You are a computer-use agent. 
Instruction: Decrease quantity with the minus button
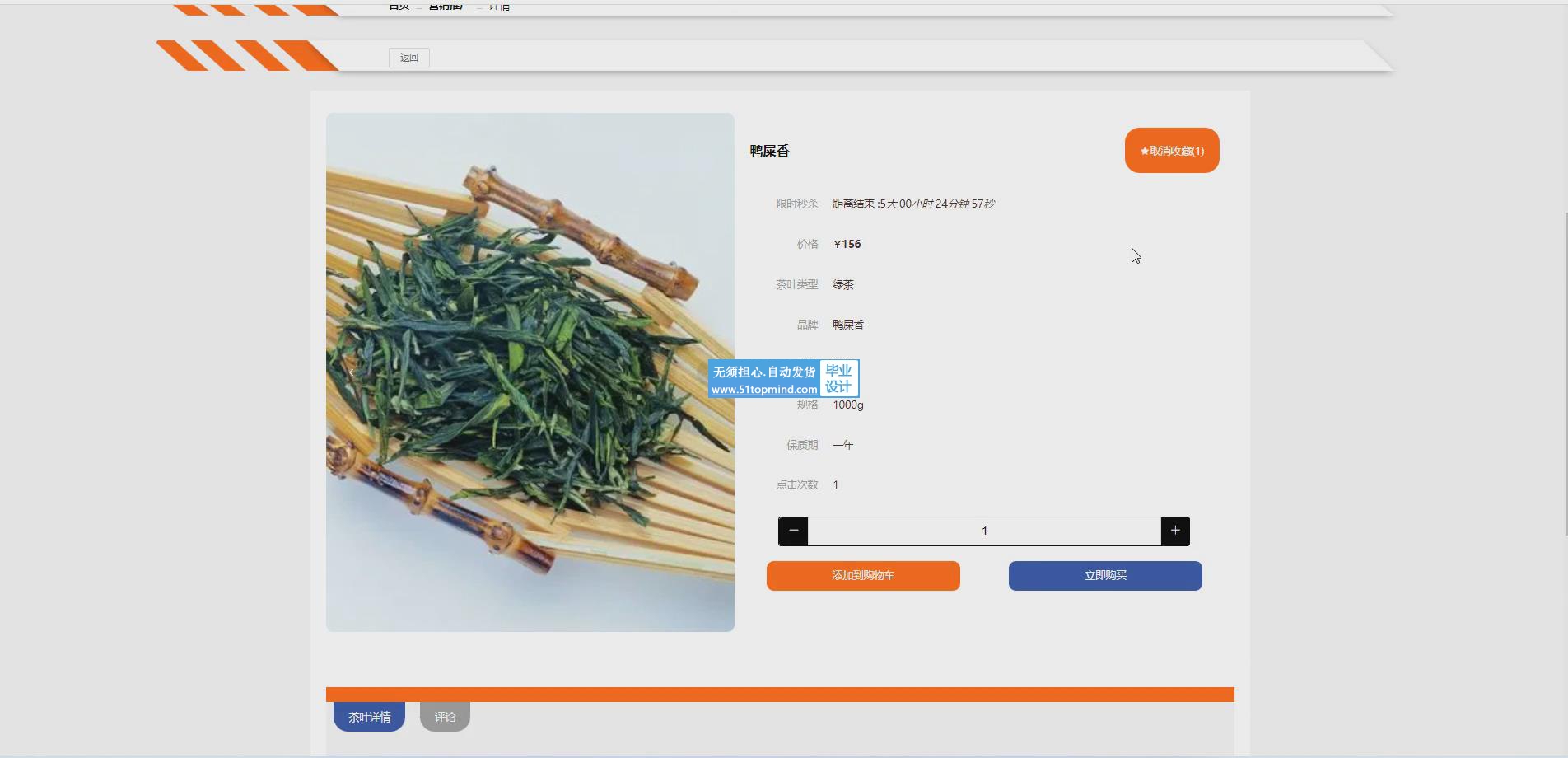(793, 531)
